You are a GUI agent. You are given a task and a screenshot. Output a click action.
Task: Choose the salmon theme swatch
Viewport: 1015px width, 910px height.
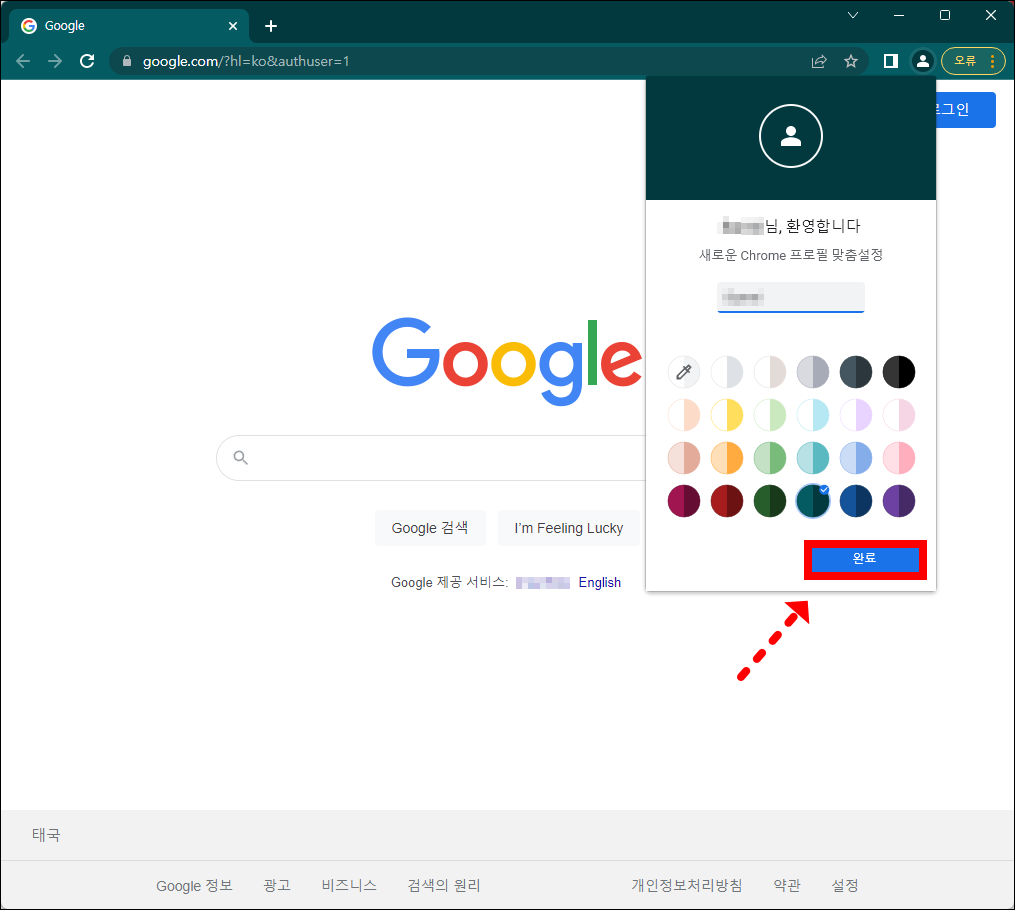684,458
